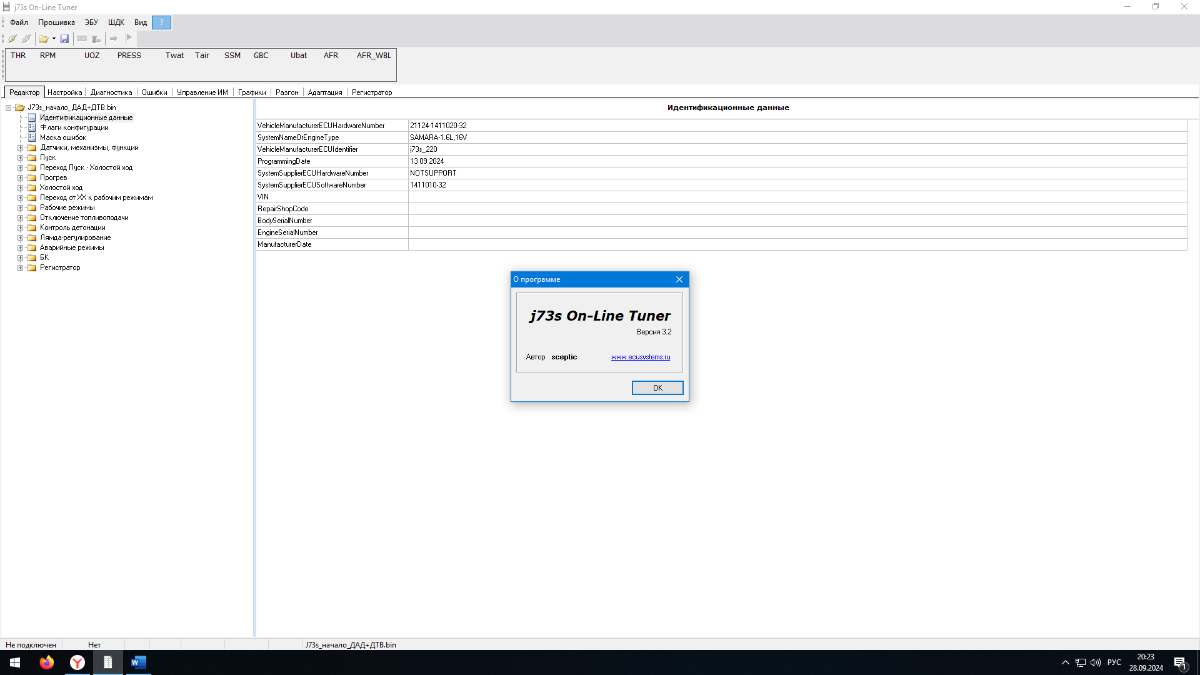This screenshot has height=675, width=1200.
Task: Select Маска ошибок tree item
Action: click(63, 137)
